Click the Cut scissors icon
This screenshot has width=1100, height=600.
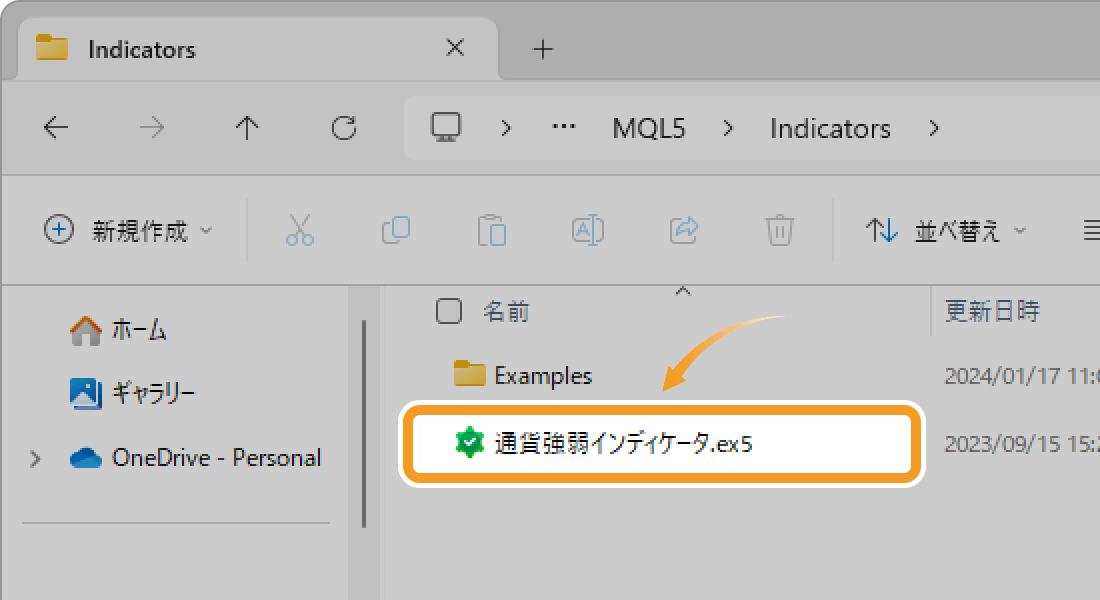(x=300, y=230)
